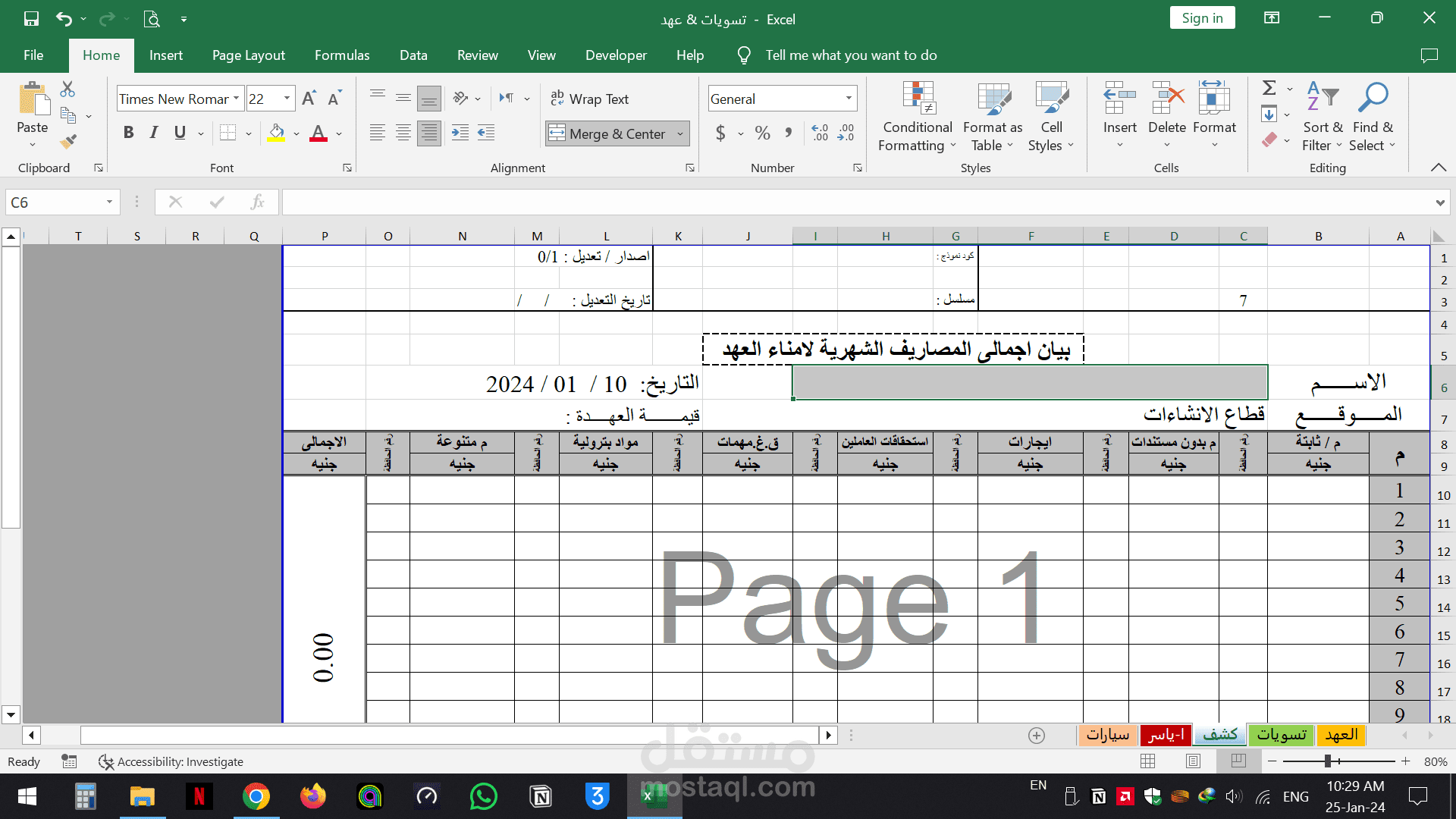Screen dimensions: 1456x819
Task: Toggle Wrap Text option
Action: [x=590, y=99]
